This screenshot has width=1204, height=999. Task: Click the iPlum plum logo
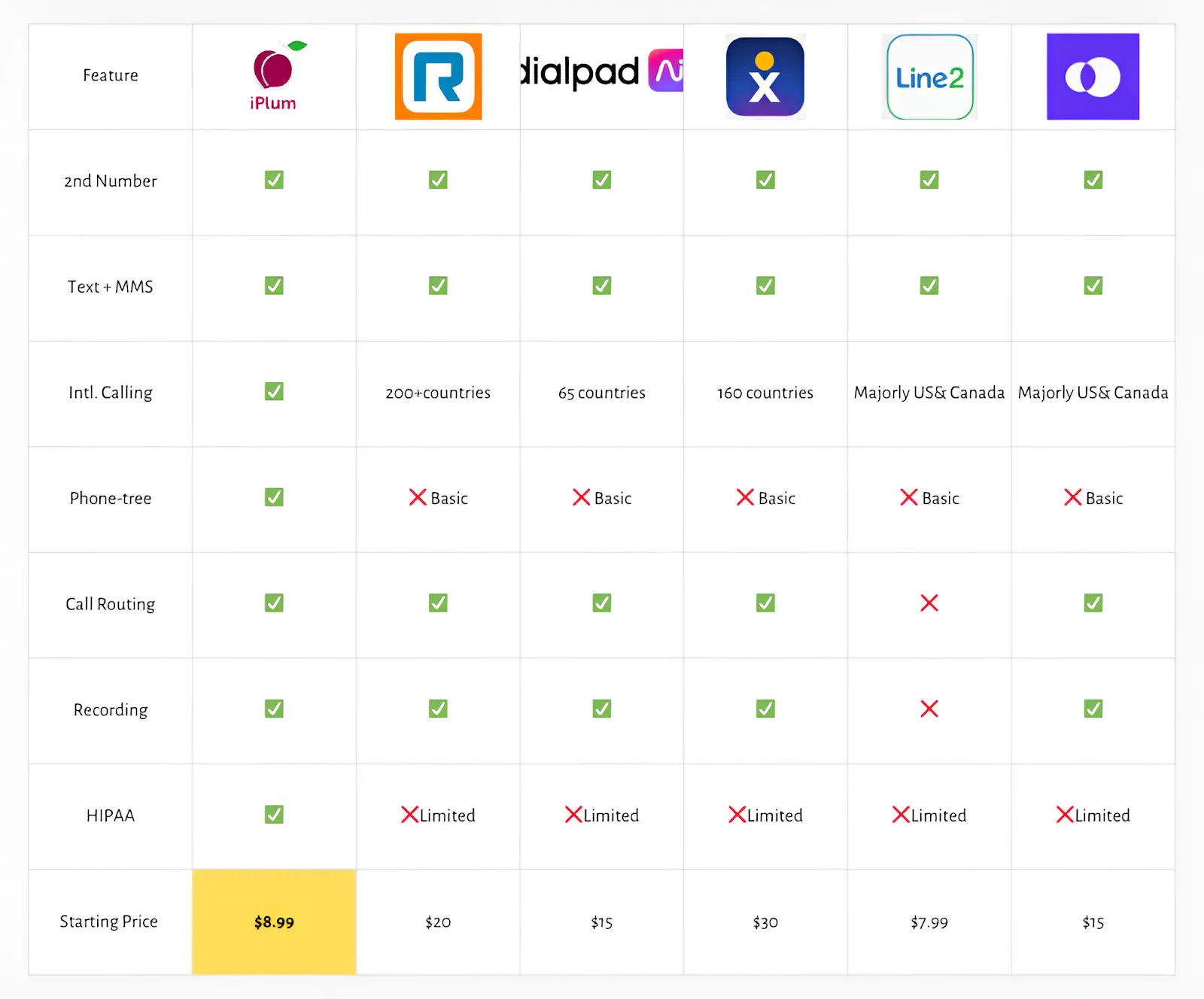click(274, 76)
